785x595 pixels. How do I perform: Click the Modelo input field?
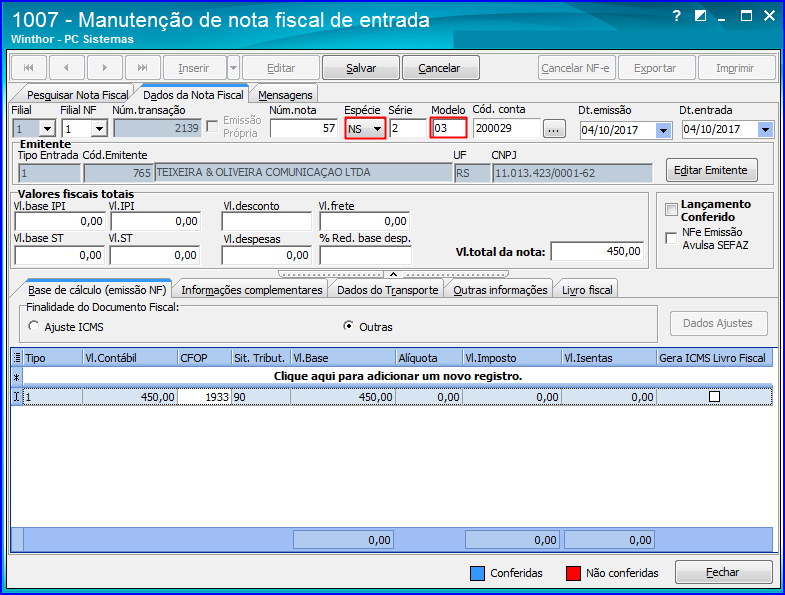(449, 128)
